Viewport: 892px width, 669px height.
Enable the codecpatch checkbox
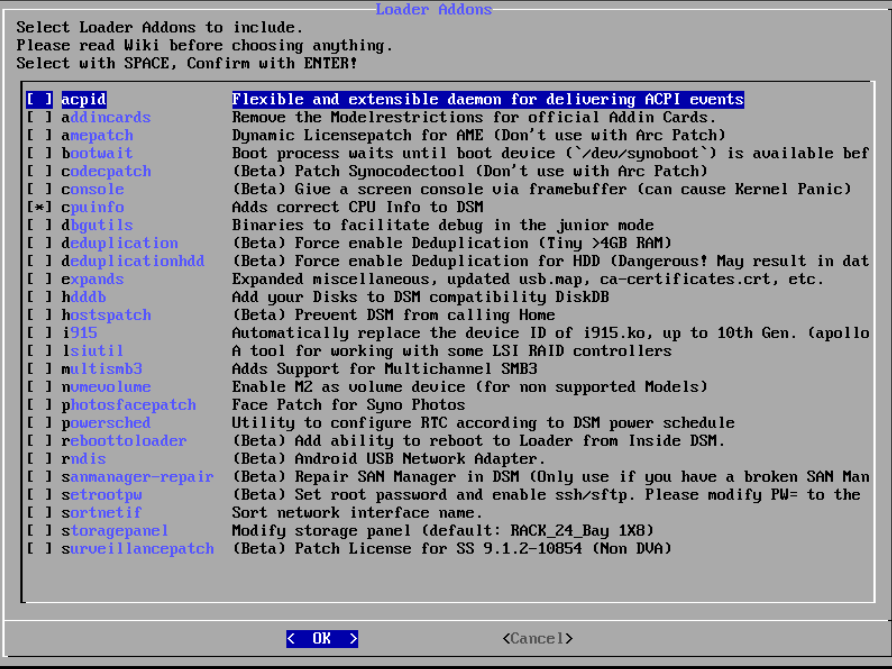(x=40, y=172)
